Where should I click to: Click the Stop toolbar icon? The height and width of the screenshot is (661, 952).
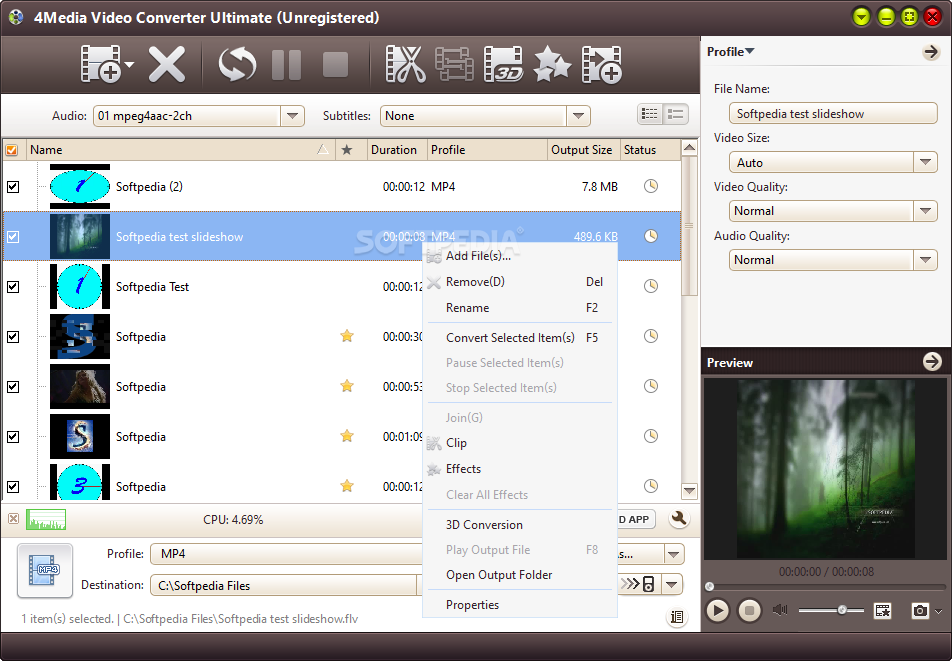335,64
